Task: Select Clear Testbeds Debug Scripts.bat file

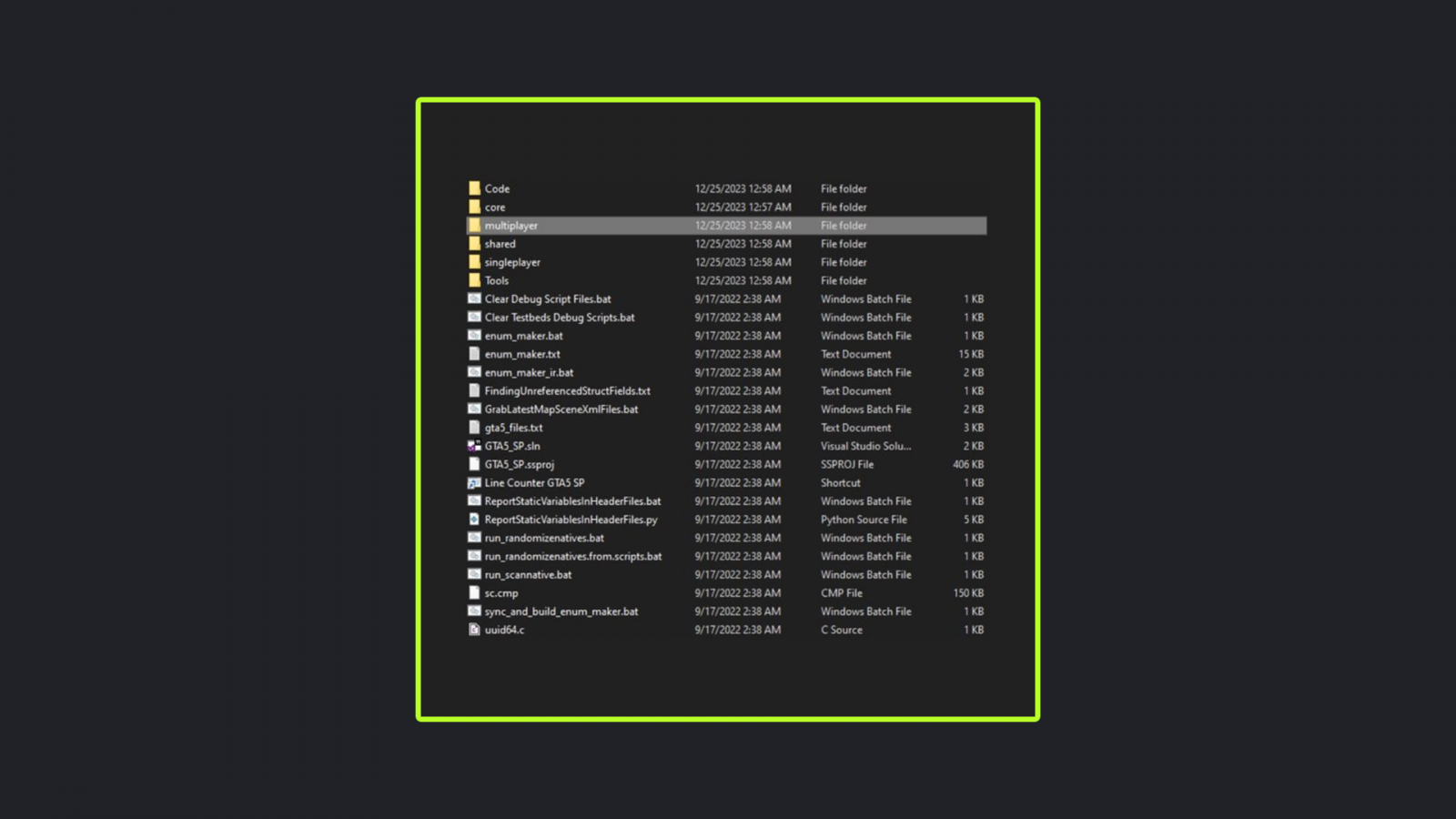Action: pos(559,318)
